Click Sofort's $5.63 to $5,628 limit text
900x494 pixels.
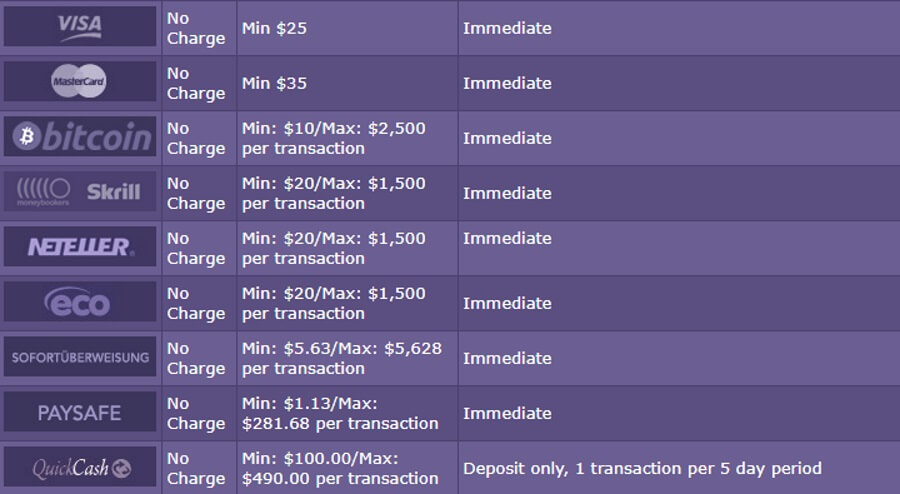click(x=342, y=359)
